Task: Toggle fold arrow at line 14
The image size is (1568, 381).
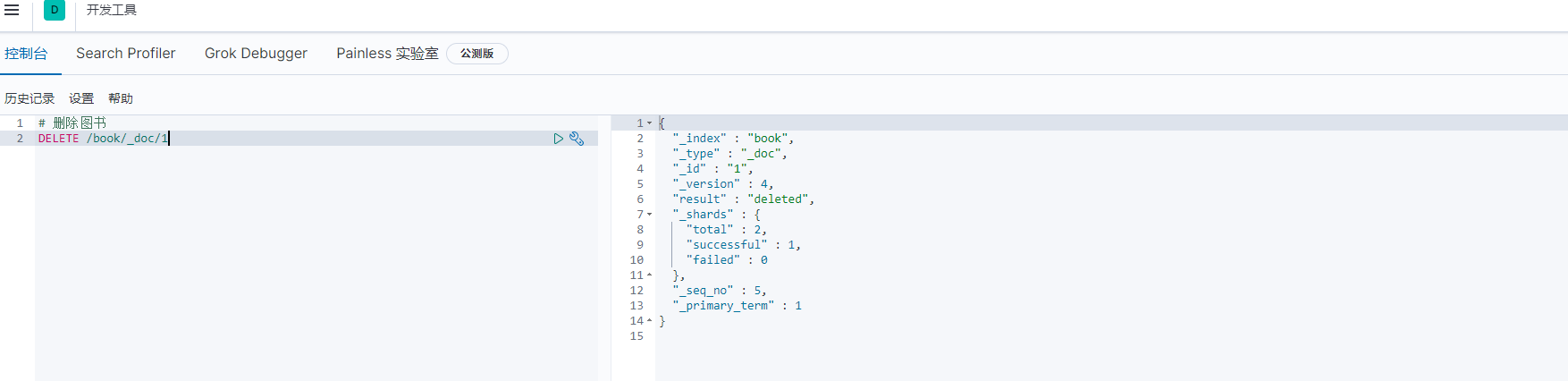Action: click(x=650, y=321)
